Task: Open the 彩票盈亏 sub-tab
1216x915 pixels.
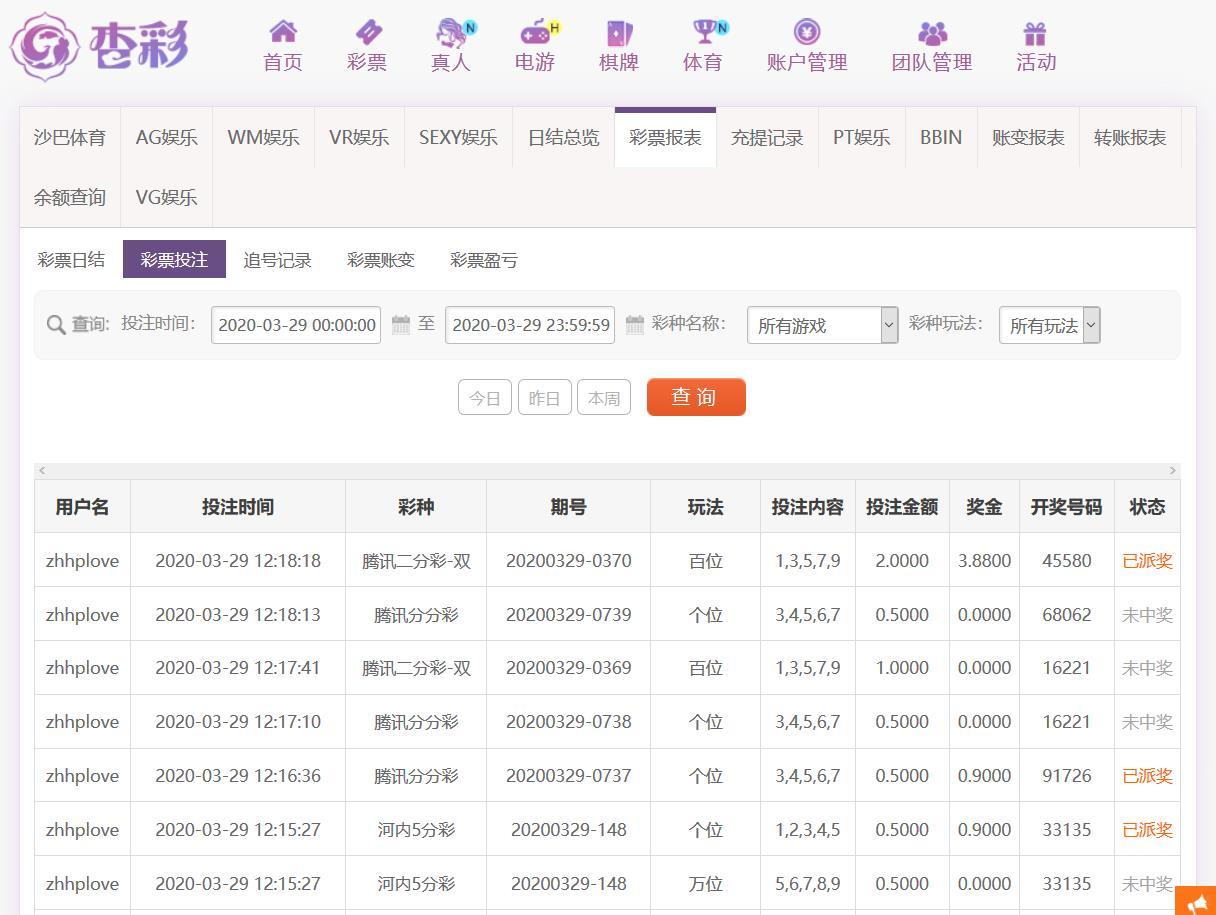Action: (x=484, y=260)
